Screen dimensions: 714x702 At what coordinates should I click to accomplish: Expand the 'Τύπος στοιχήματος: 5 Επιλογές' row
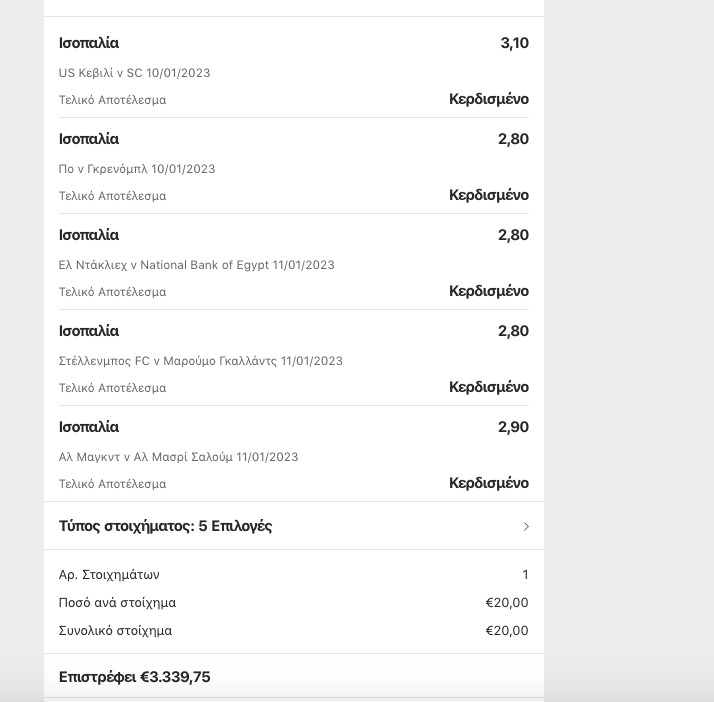coord(166,526)
